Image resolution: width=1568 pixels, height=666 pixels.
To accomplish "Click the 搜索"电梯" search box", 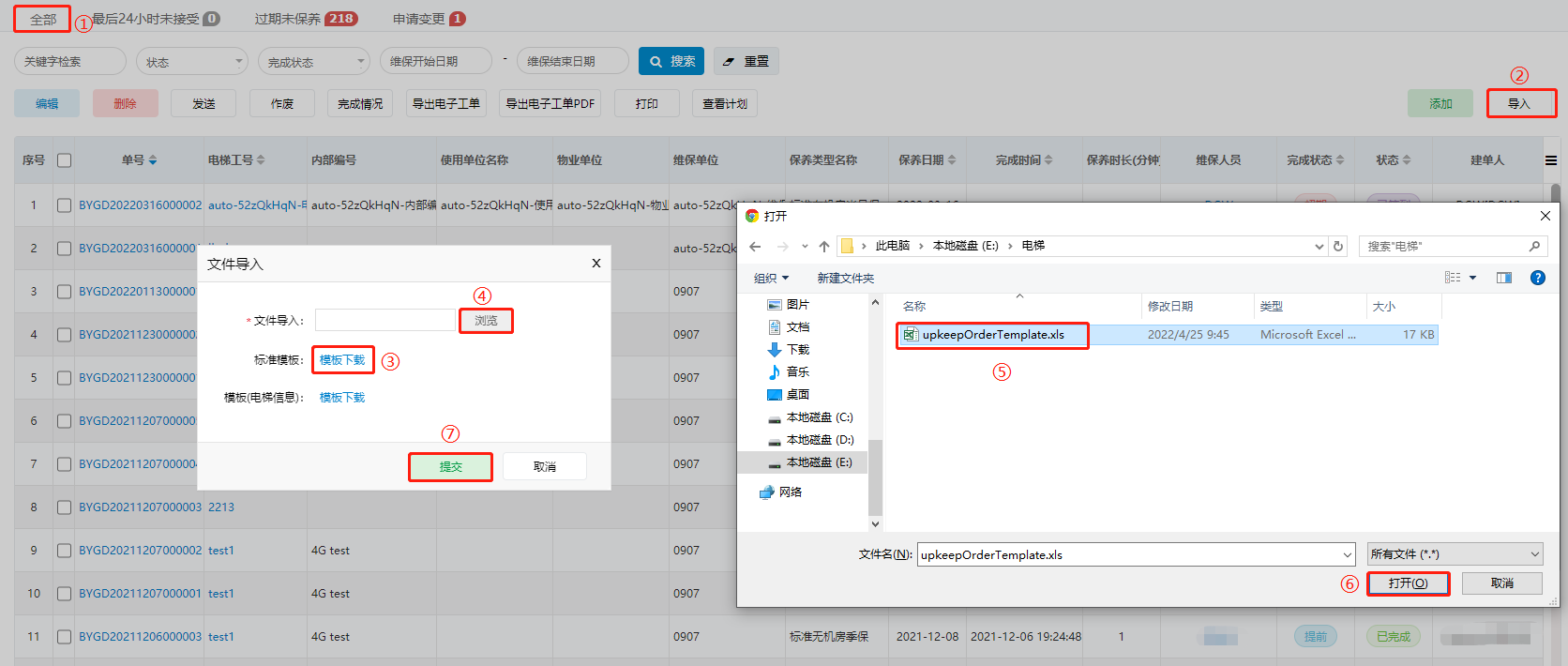I will point(1453,247).
